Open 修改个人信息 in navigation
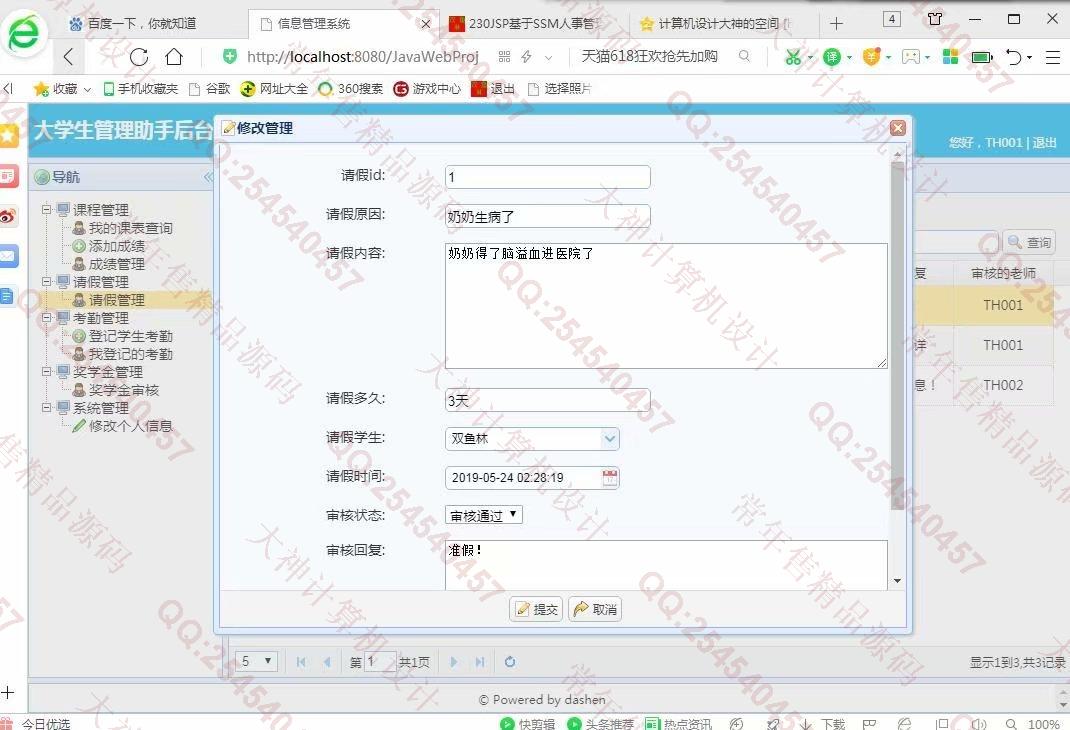Screen dimensions: 1070x730 coord(130,426)
